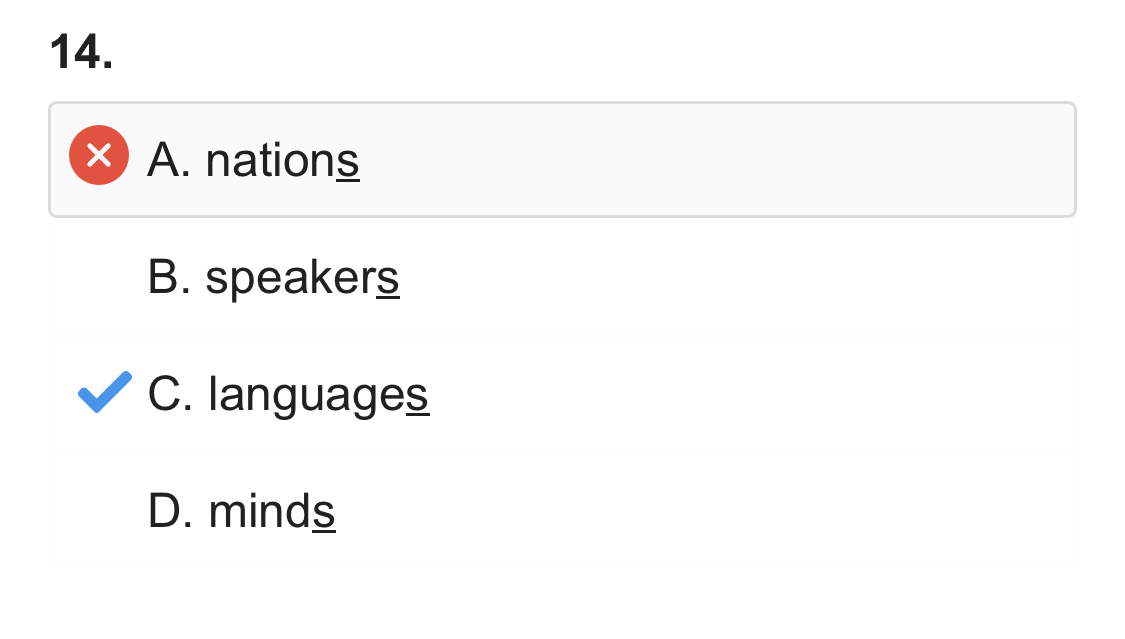This screenshot has height=639, width=1125.
Task: Click the word minds
Action: click(x=271, y=512)
